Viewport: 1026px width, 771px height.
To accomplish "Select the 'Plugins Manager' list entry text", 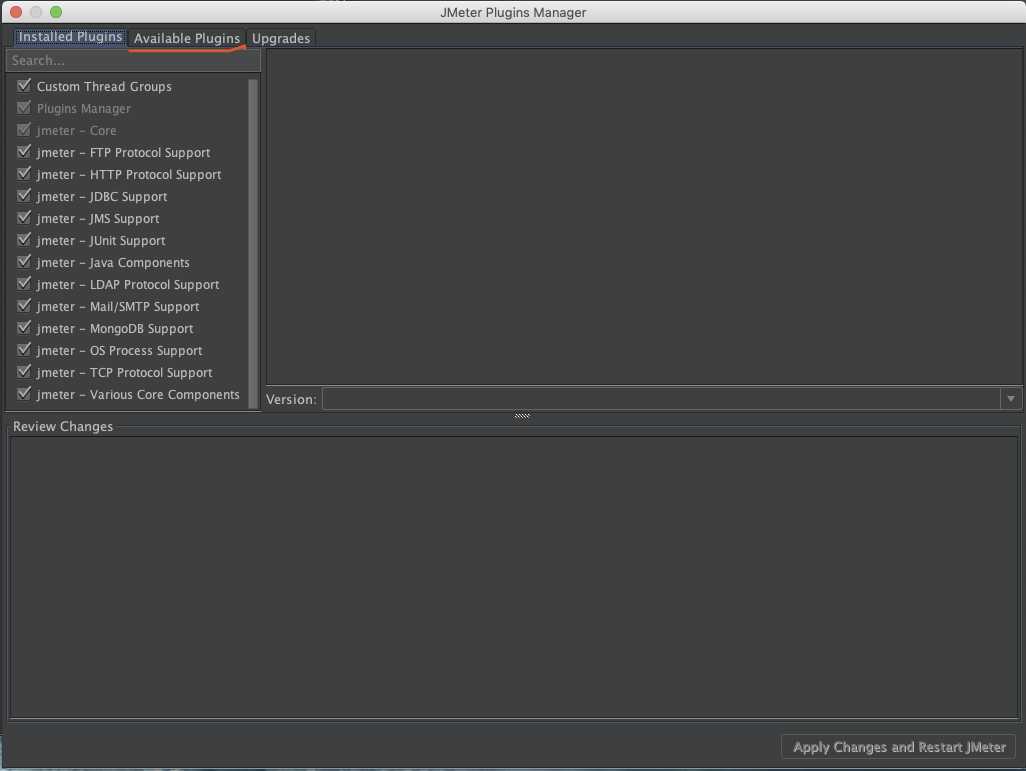I will tap(84, 109).
